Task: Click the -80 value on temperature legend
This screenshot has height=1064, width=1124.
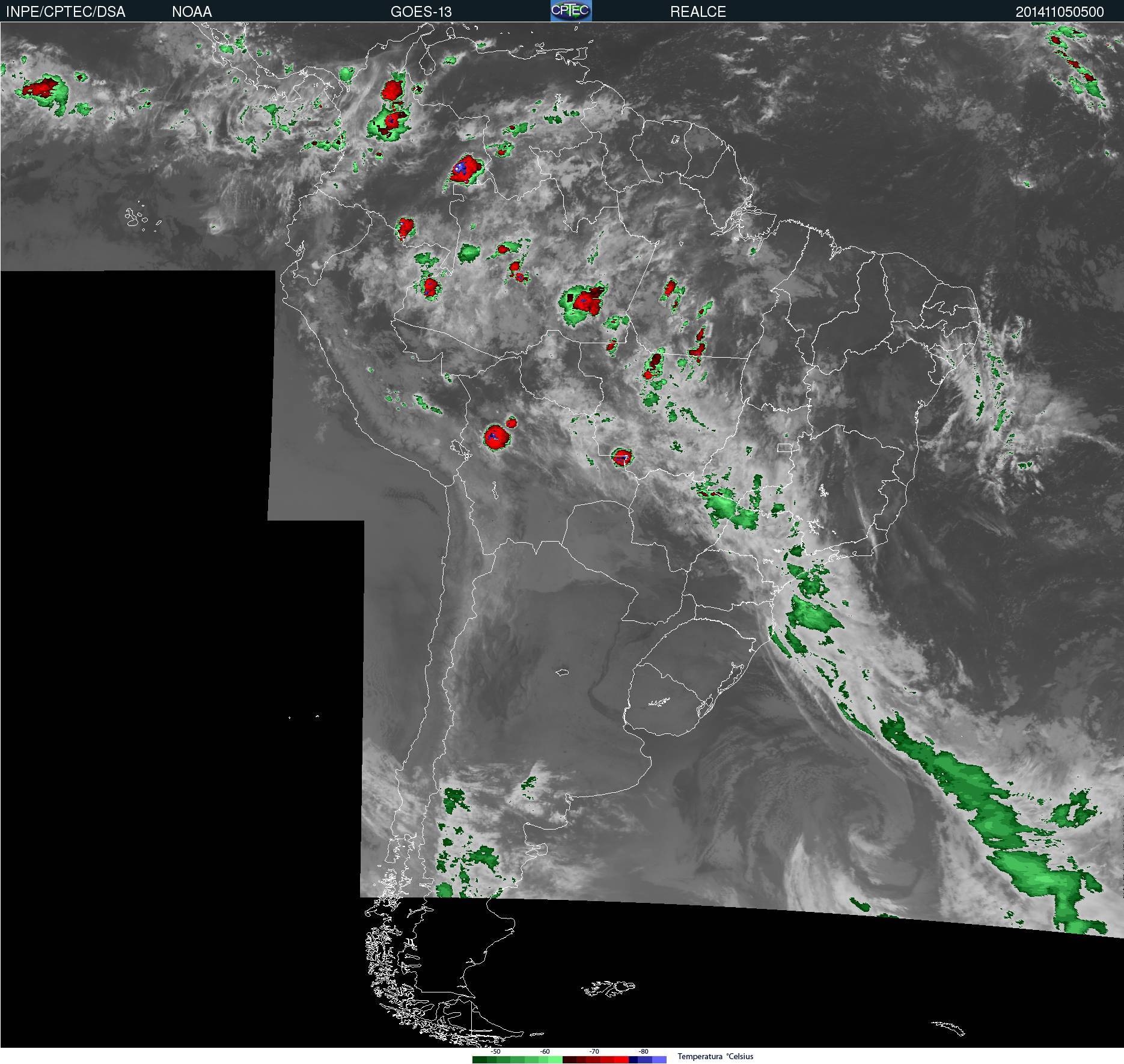Action: coord(644,1052)
